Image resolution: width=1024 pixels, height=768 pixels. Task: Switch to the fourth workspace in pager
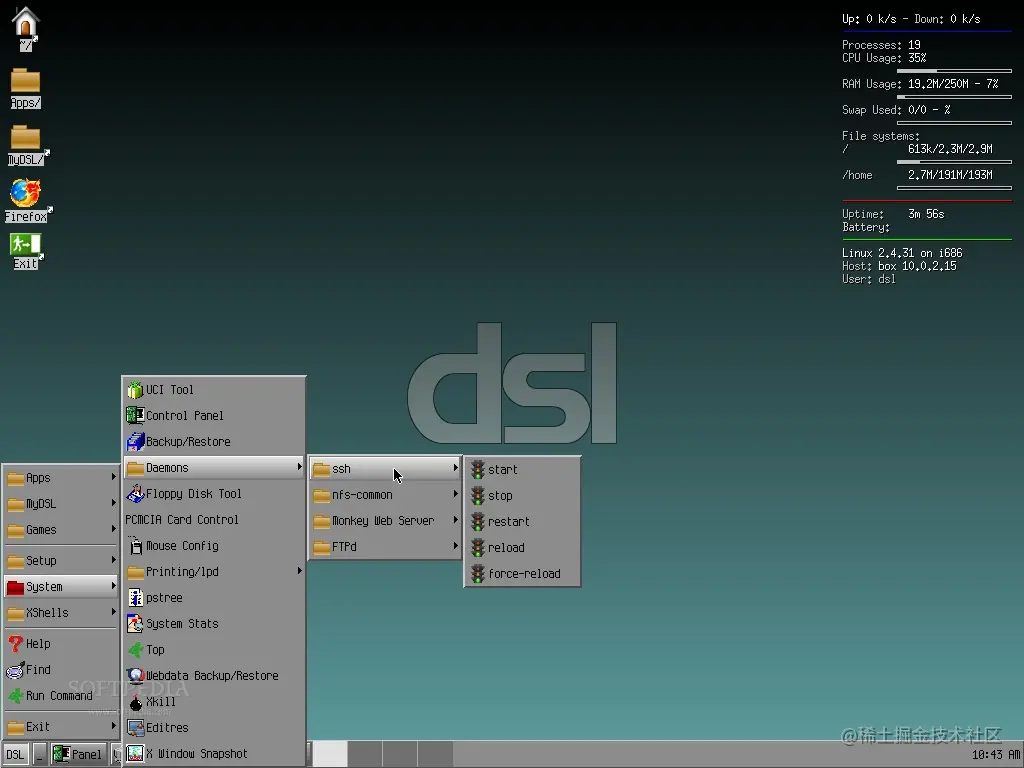(436, 754)
